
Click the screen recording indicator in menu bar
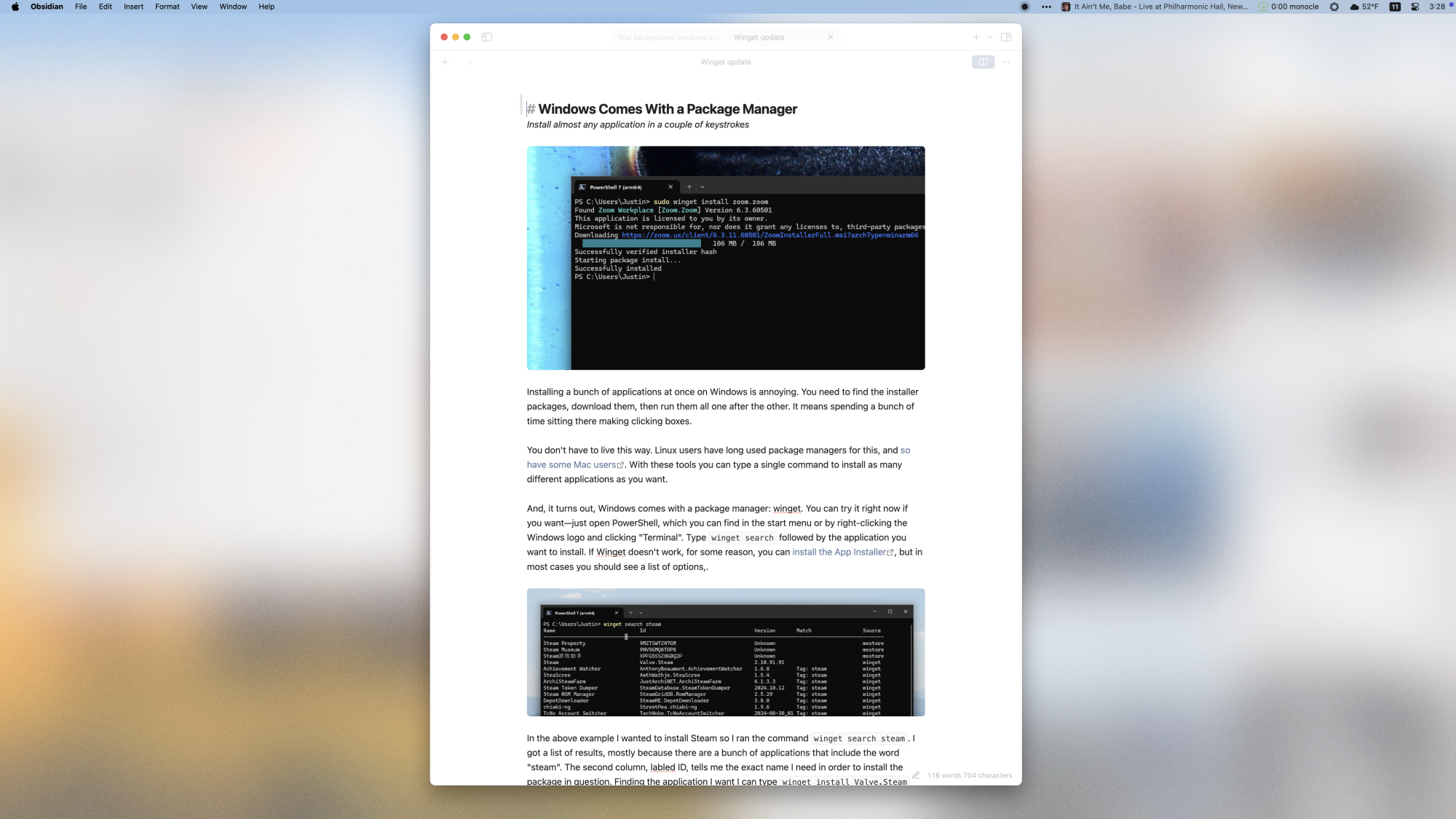click(1024, 7)
